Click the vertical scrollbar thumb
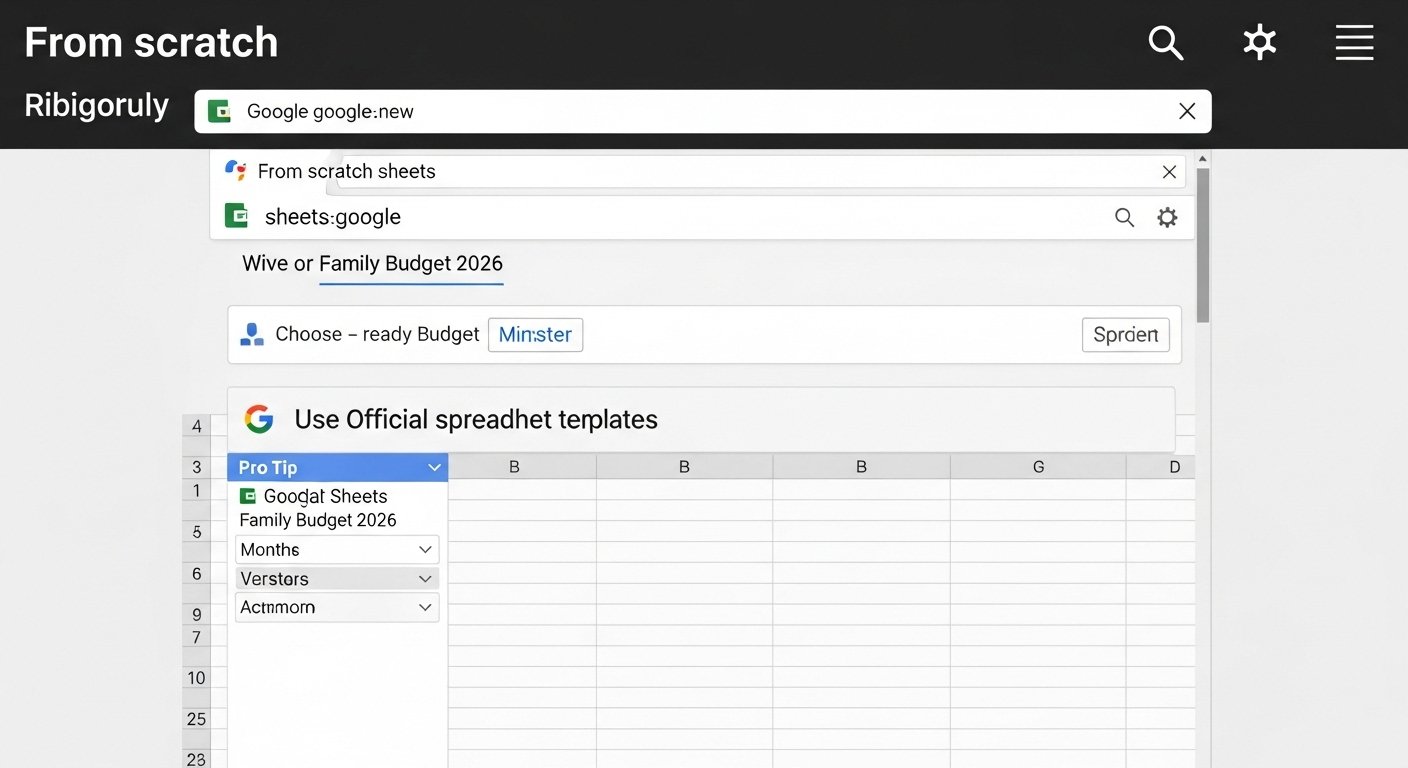This screenshot has height=768, width=1408. click(1203, 245)
